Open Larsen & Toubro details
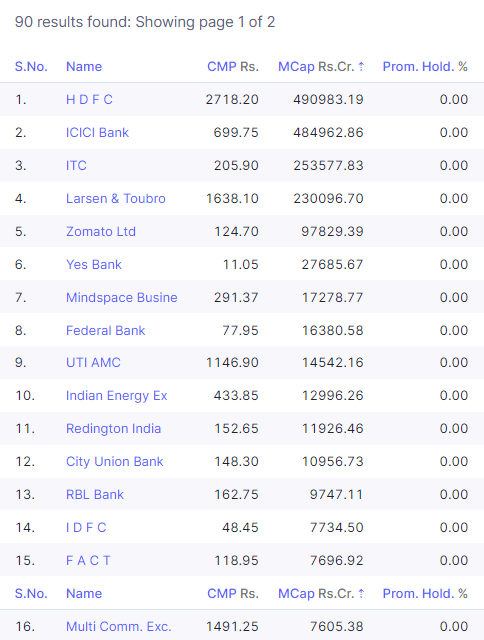This screenshot has height=640, width=484. (x=115, y=199)
